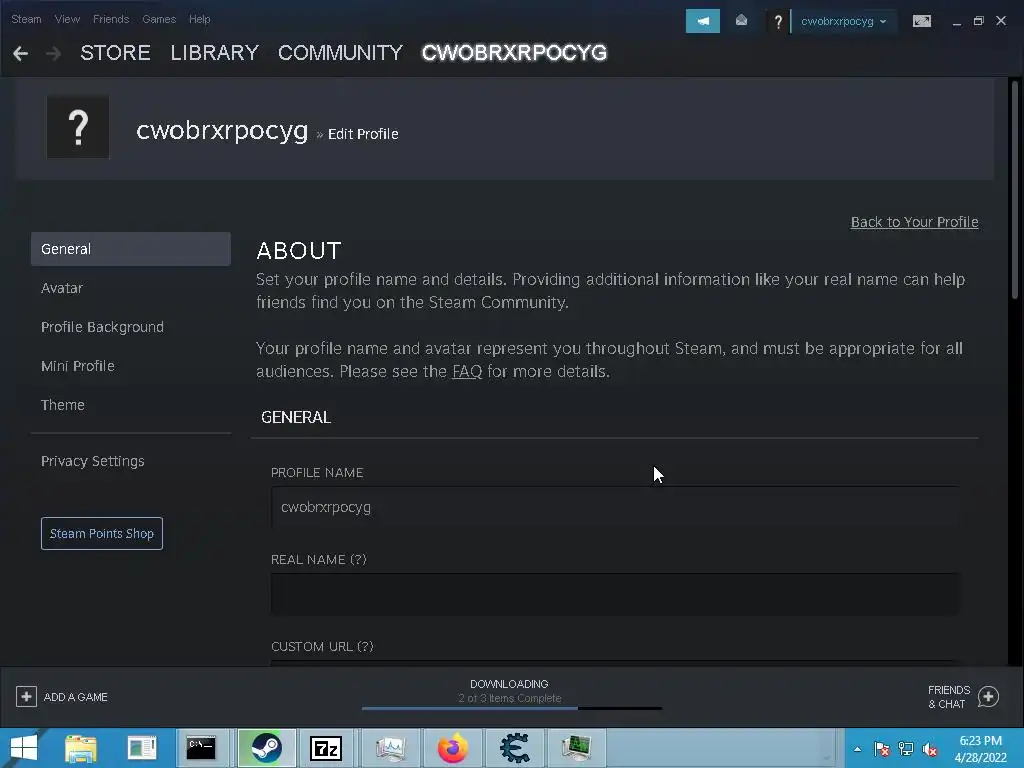Screen dimensions: 1024x768
Task: Open File Explorer from taskbar
Action: (80, 748)
